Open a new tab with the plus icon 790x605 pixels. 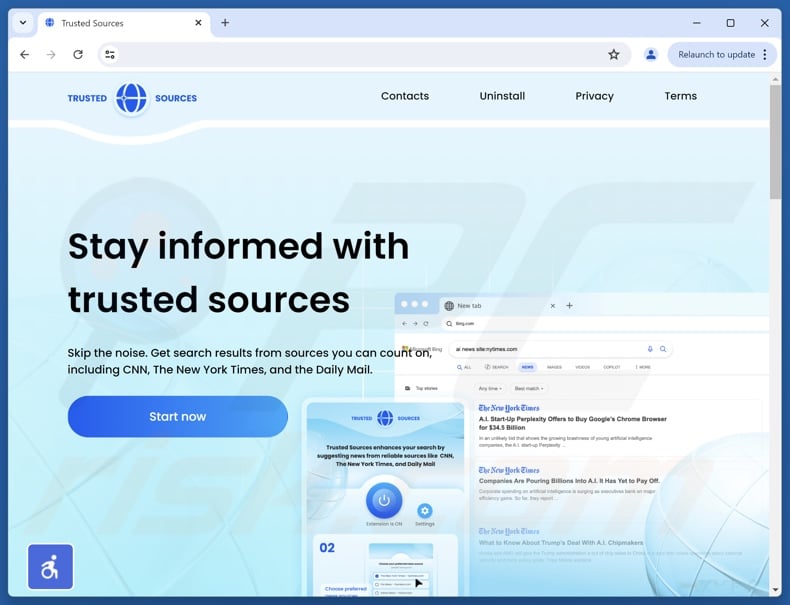click(225, 23)
